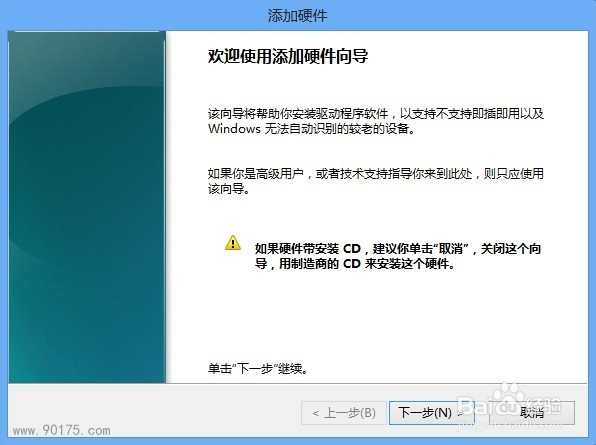Click the left arrow on 上一步(B) button
596x445 pixels.
click(315, 413)
